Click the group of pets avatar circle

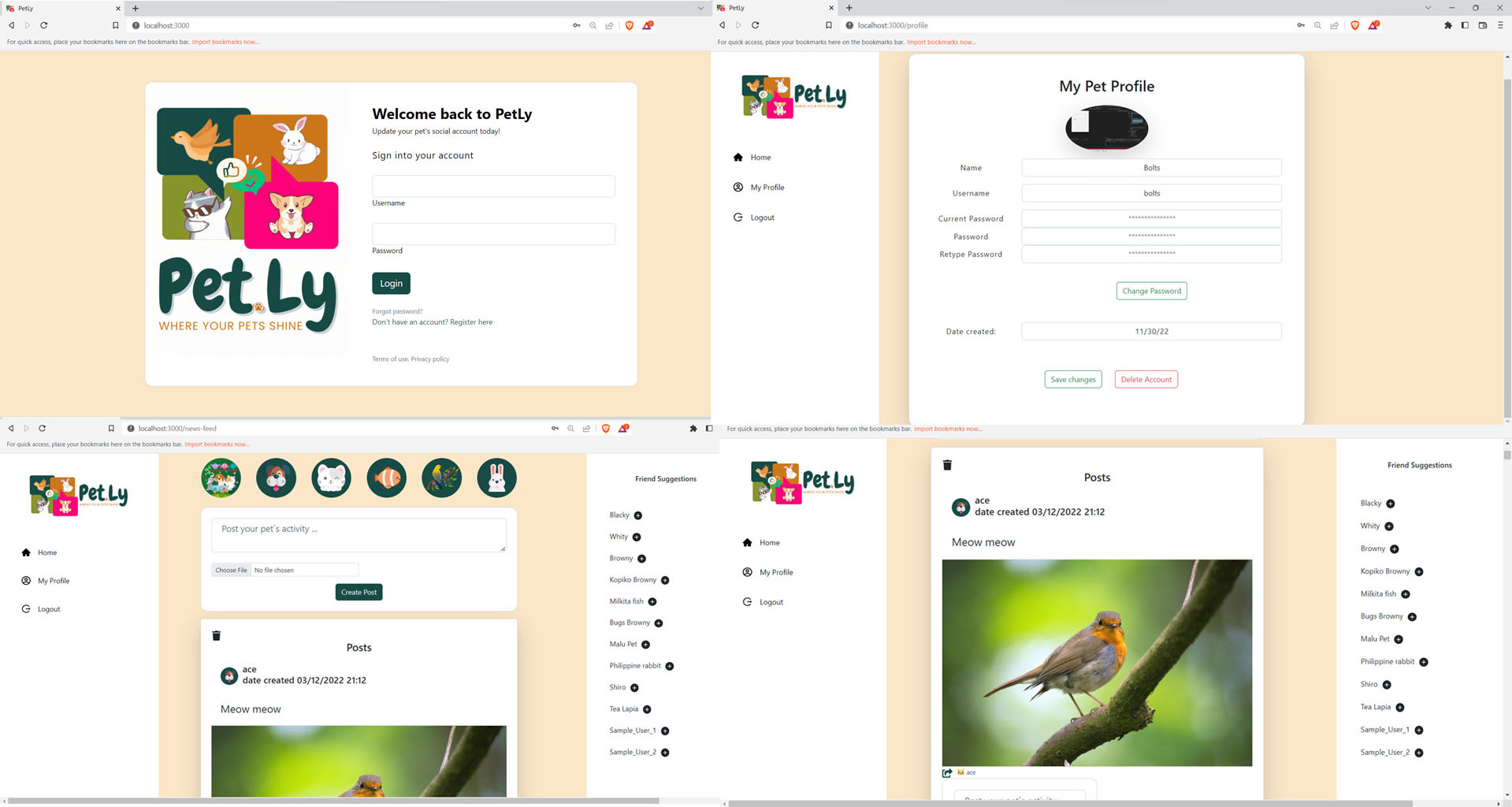[221, 478]
